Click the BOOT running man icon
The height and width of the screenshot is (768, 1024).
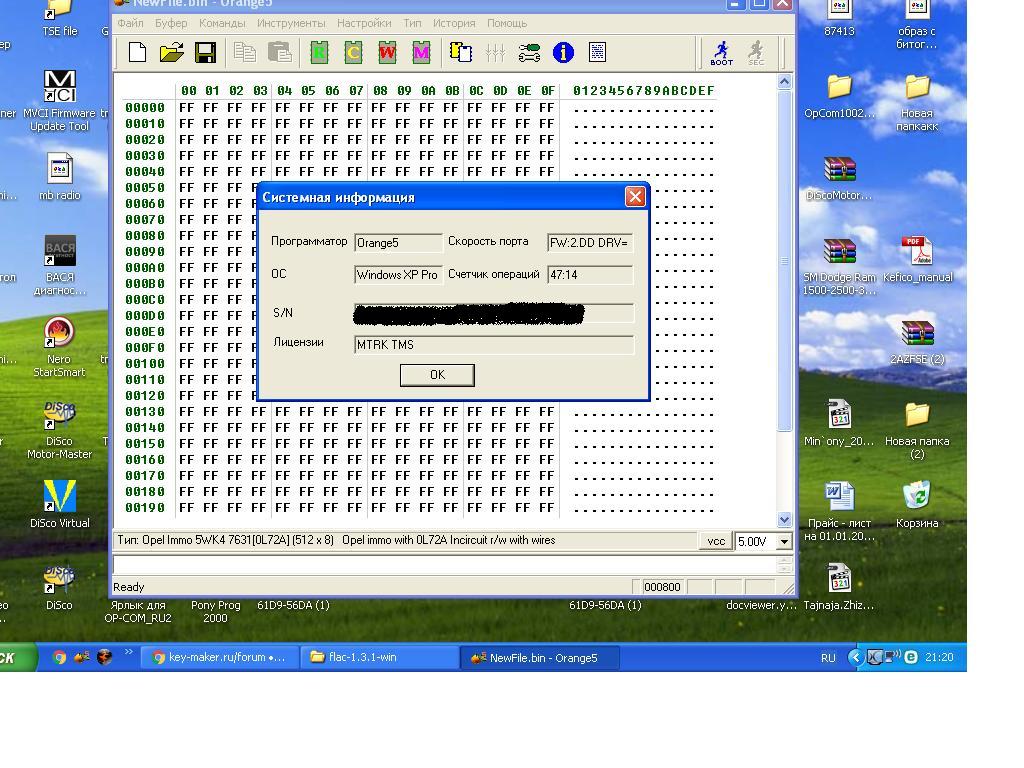pyautogui.click(x=722, y=53)
